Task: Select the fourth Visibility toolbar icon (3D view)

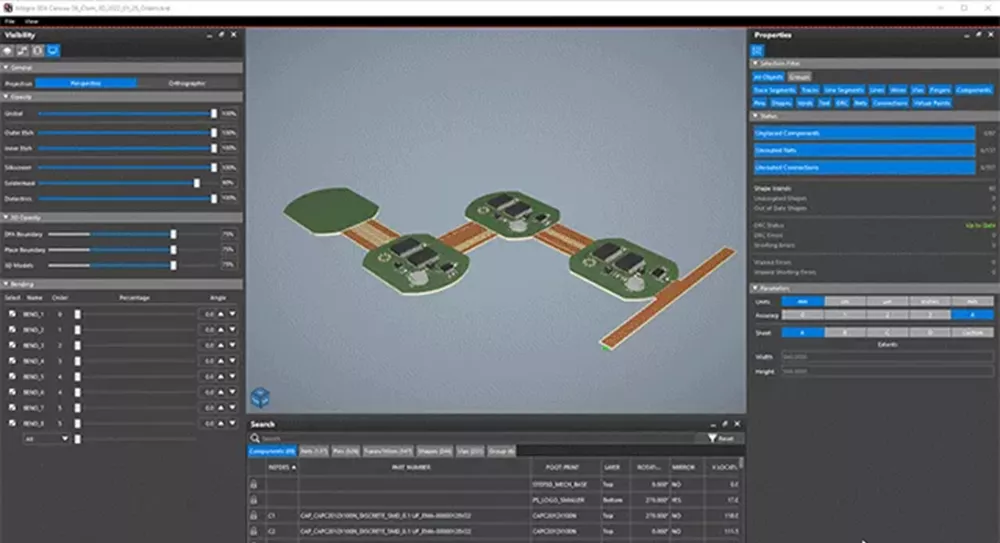Action: coord(53,50)
